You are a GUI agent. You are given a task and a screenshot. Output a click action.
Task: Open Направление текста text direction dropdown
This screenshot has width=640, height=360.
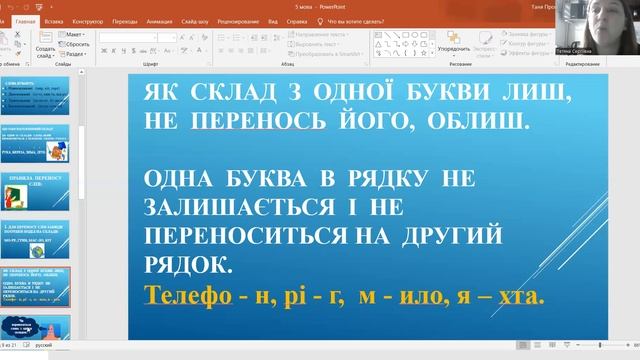click(318, 35)
